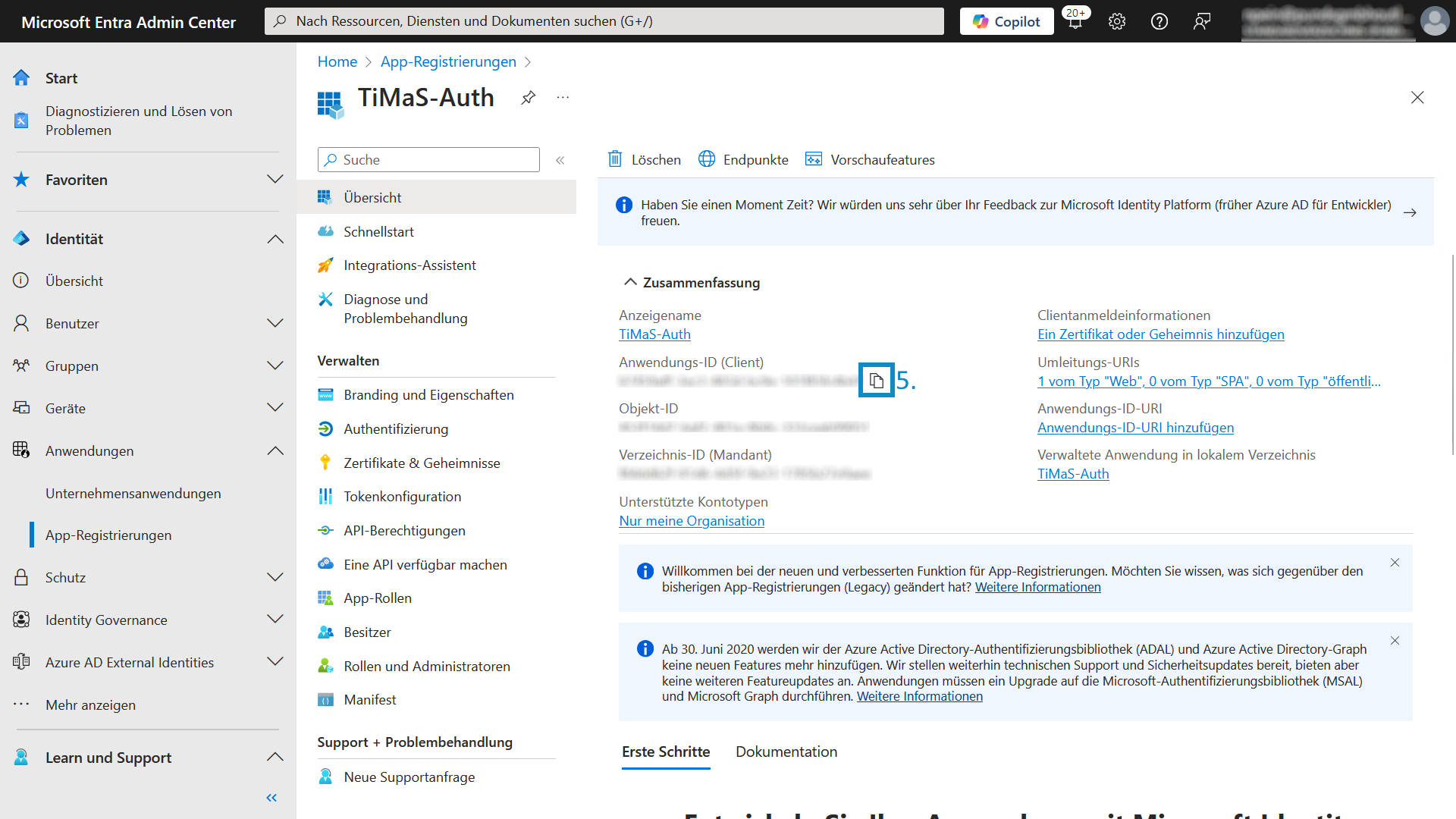Viewport: 1456px width, 819px height.
Task: Copy the Anwendungs-ID (Client) value
Action: click(x=877, y=381)
